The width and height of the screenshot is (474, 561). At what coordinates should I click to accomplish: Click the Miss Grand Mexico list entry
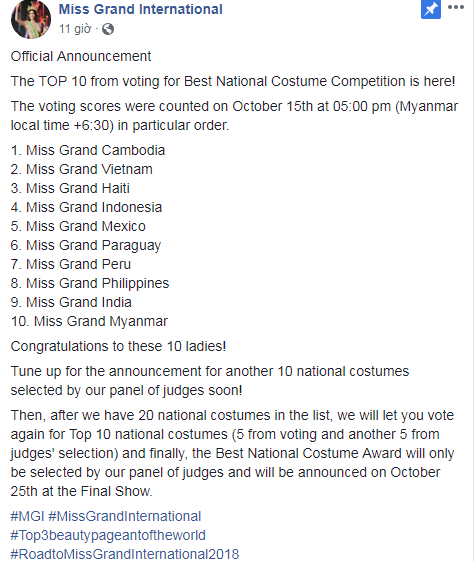(78, 226)
